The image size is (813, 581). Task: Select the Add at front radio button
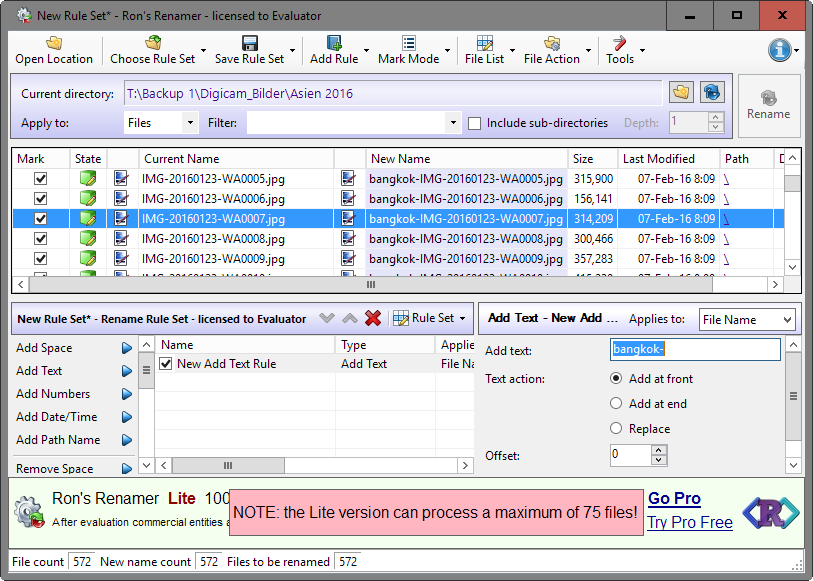[616, 378]
